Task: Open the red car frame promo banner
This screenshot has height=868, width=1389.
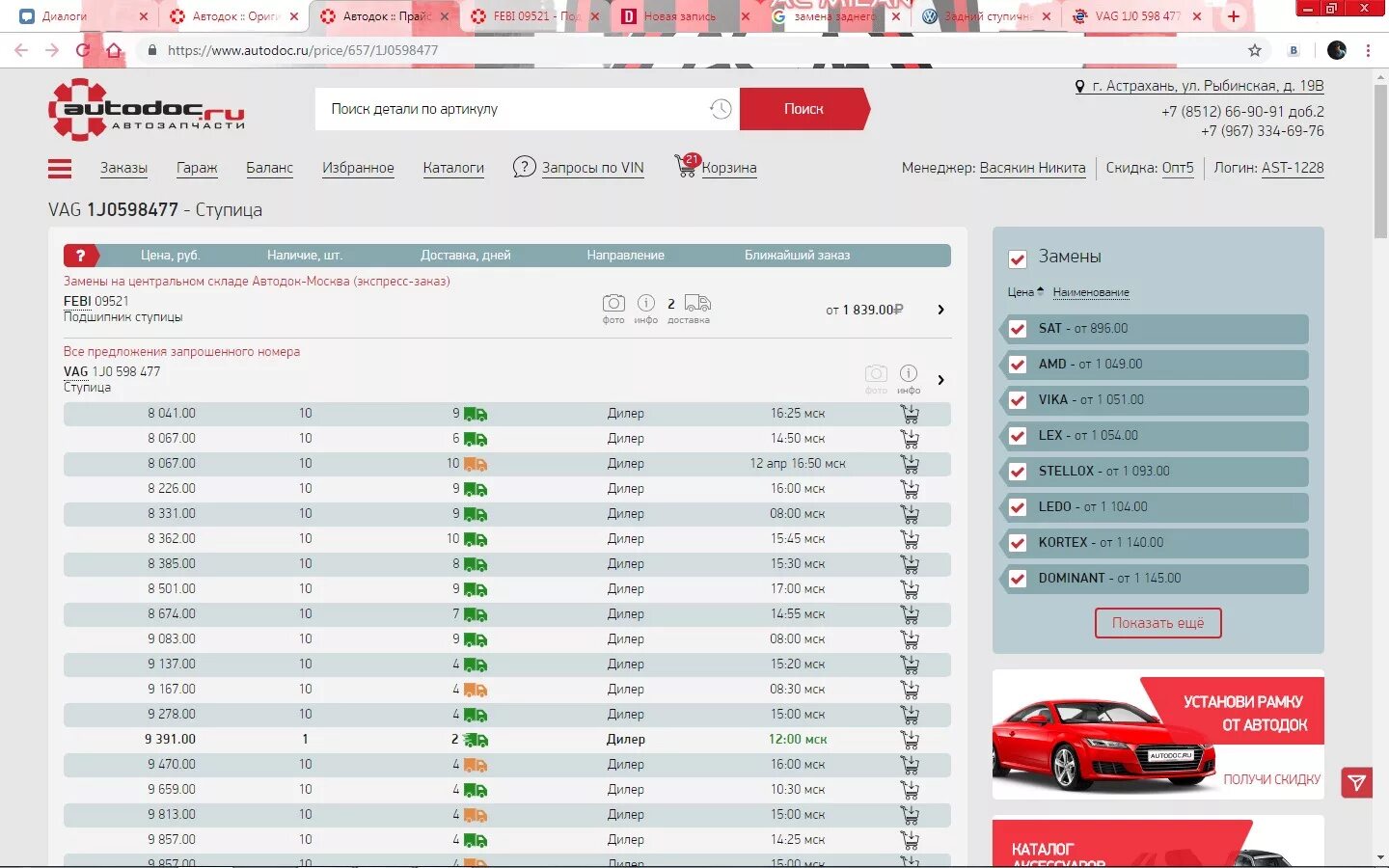Action: coord(1157,735)
